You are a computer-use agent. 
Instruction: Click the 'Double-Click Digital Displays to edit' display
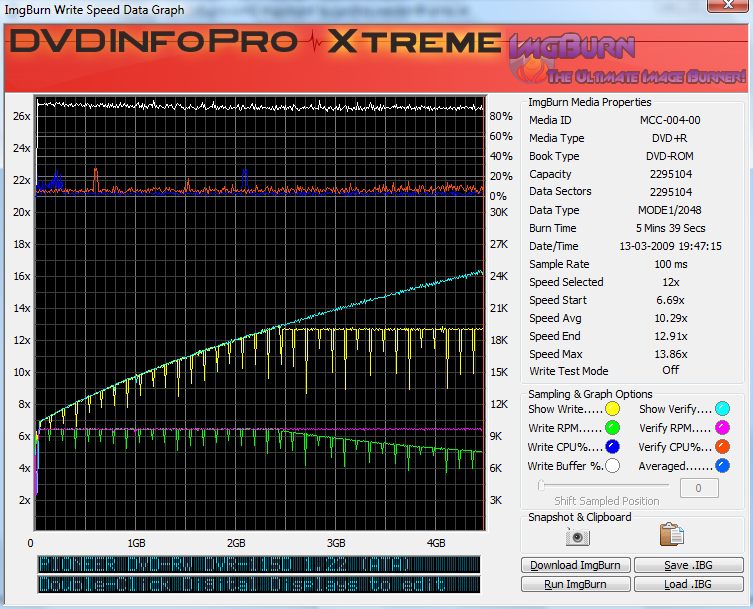259,584
